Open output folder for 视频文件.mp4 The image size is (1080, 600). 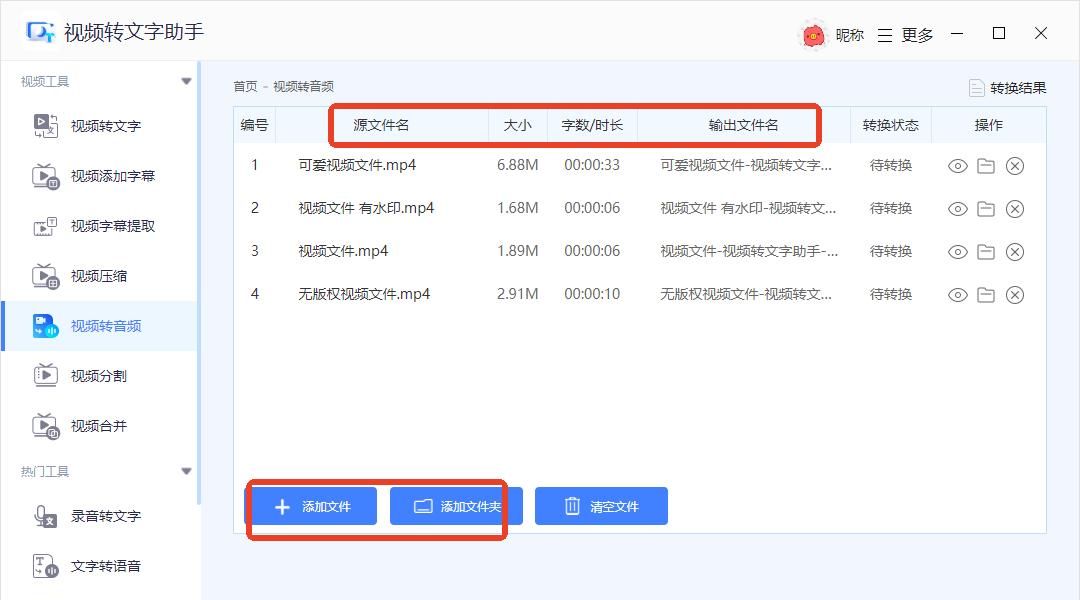tap(986, 251)
